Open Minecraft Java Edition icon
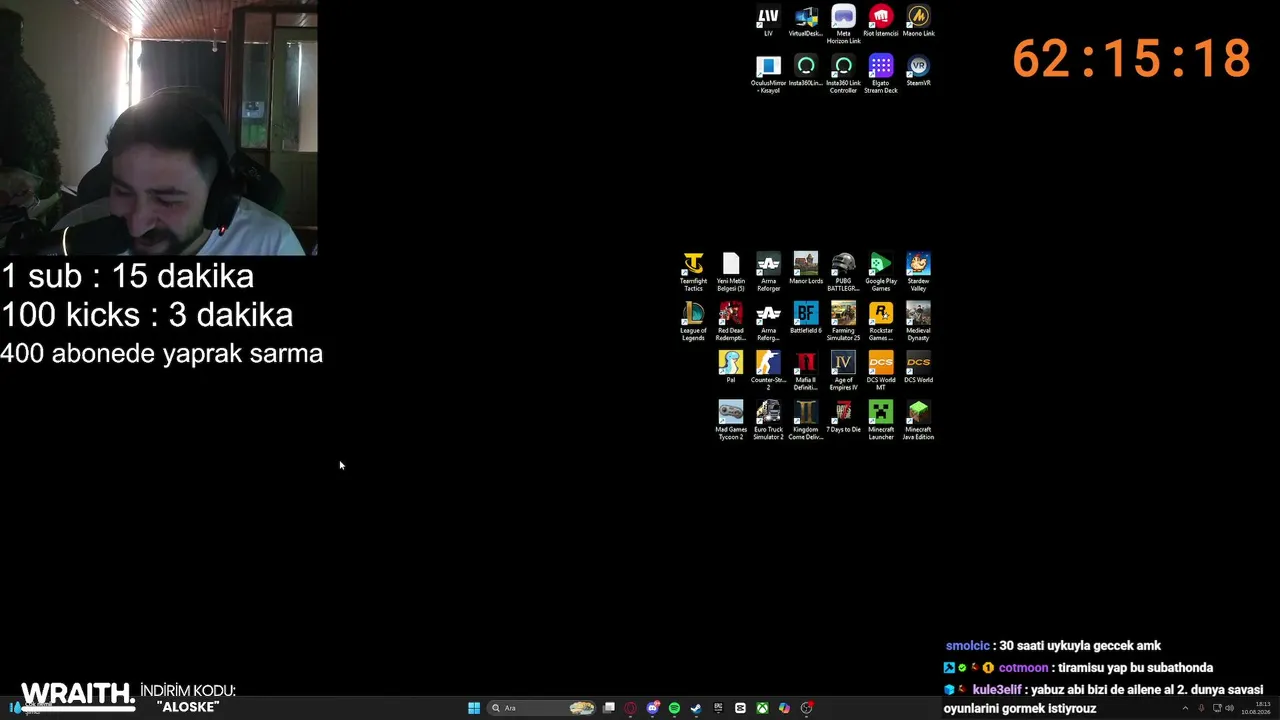 [918, 421]
